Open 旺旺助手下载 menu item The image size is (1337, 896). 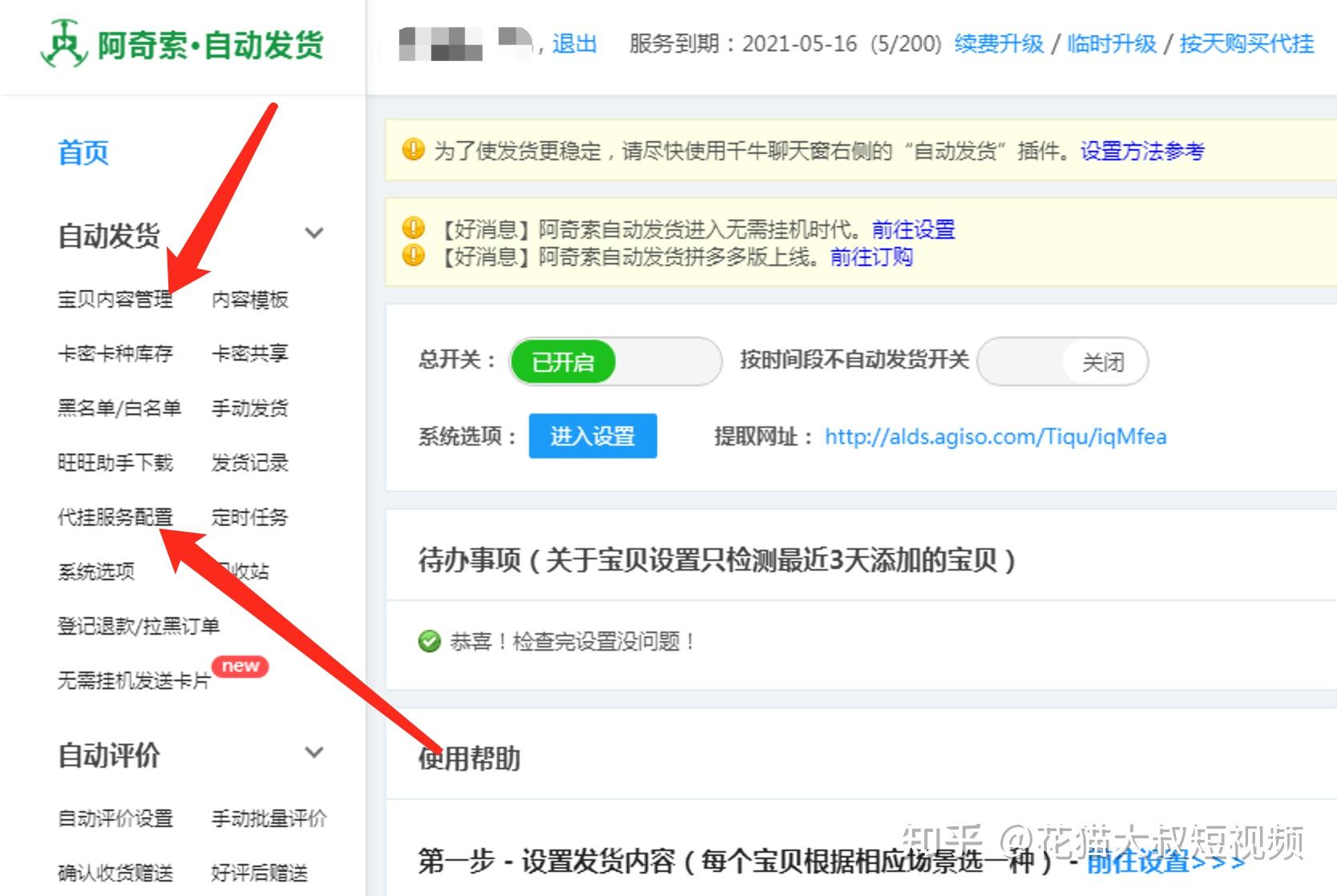[x=115, y=462]
